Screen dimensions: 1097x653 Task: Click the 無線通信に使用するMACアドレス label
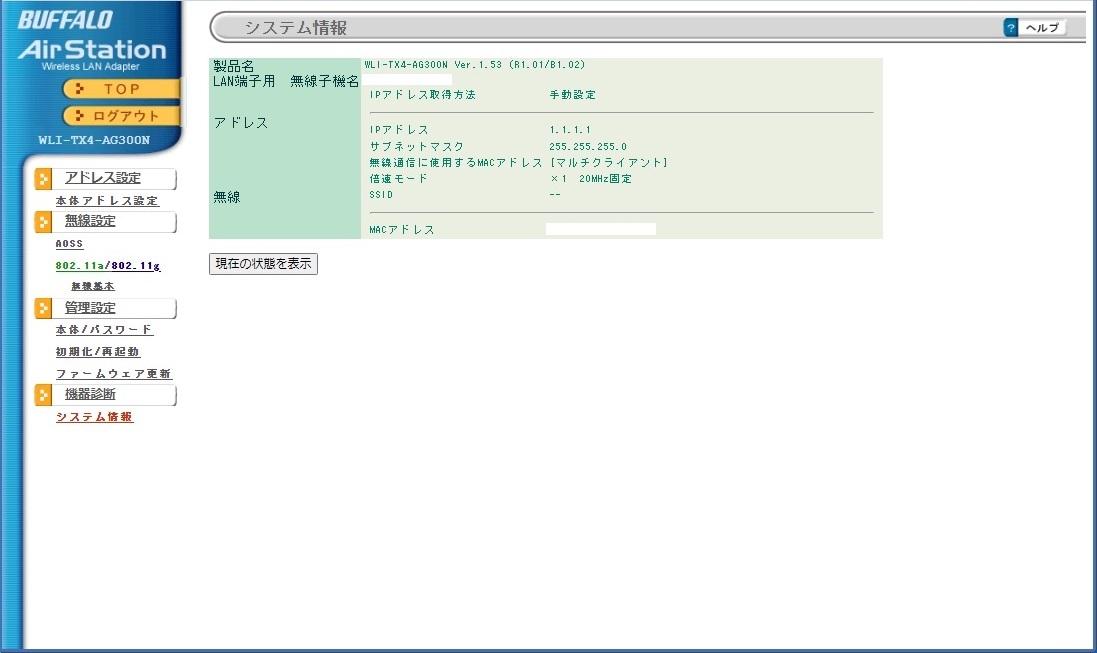(x=456, y=162)
